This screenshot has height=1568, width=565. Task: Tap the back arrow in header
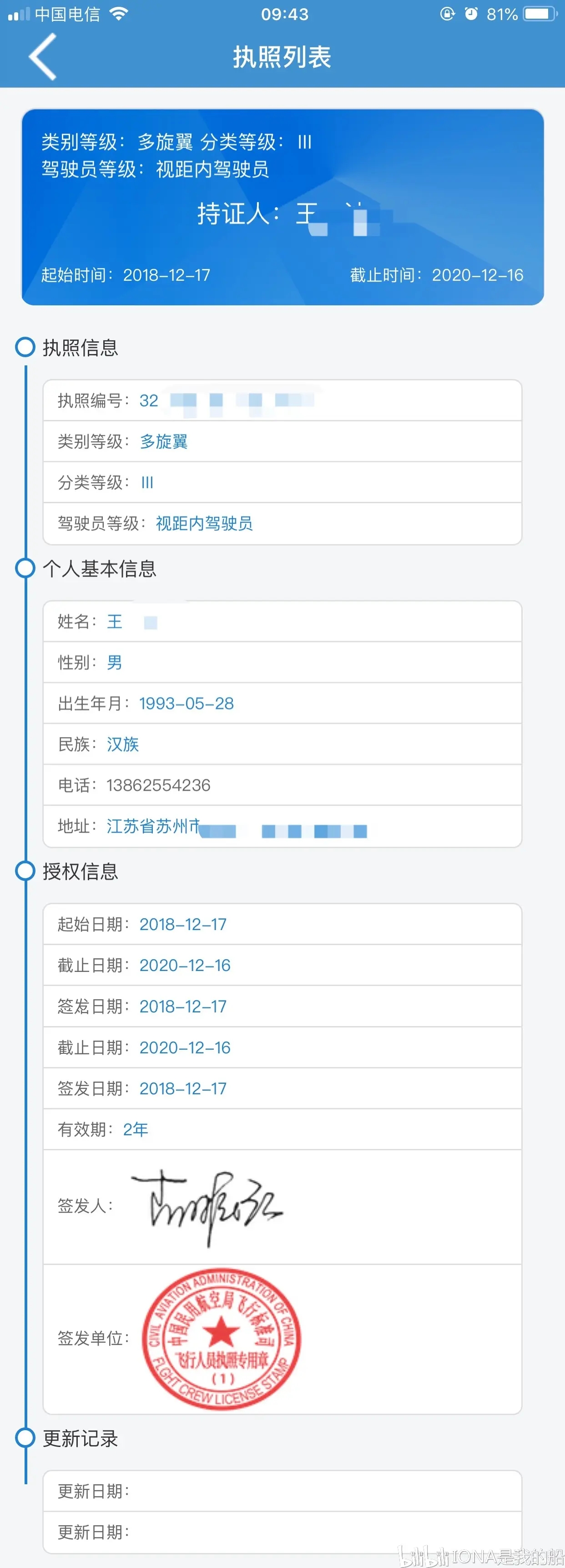point(43,56)
